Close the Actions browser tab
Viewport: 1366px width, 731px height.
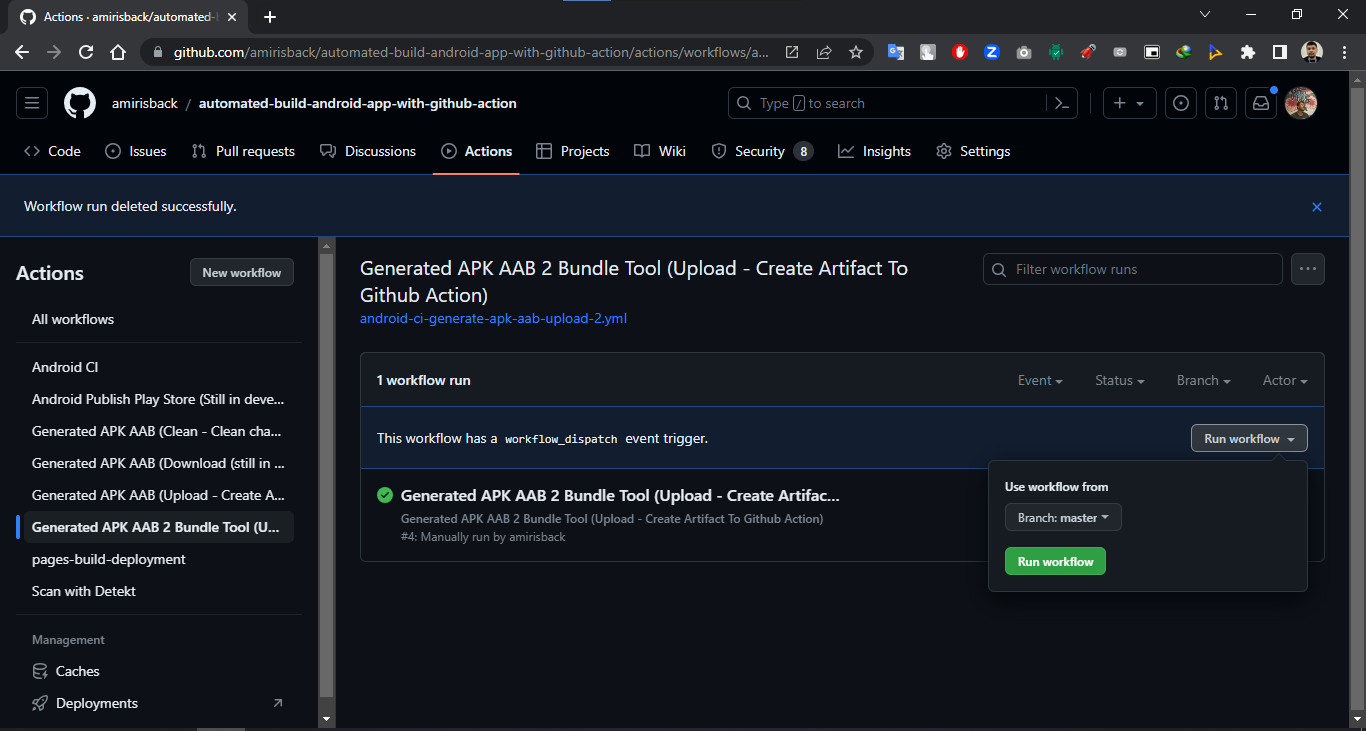(234, 17)
